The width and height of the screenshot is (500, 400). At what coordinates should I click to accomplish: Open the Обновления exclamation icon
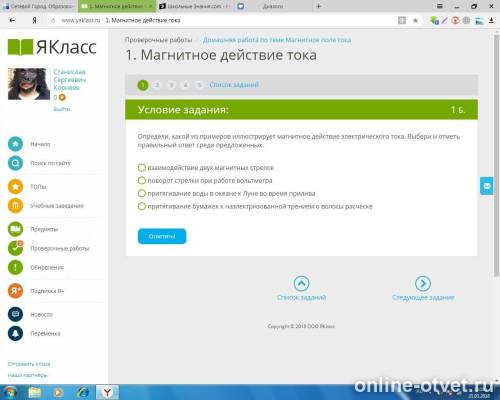15,267
